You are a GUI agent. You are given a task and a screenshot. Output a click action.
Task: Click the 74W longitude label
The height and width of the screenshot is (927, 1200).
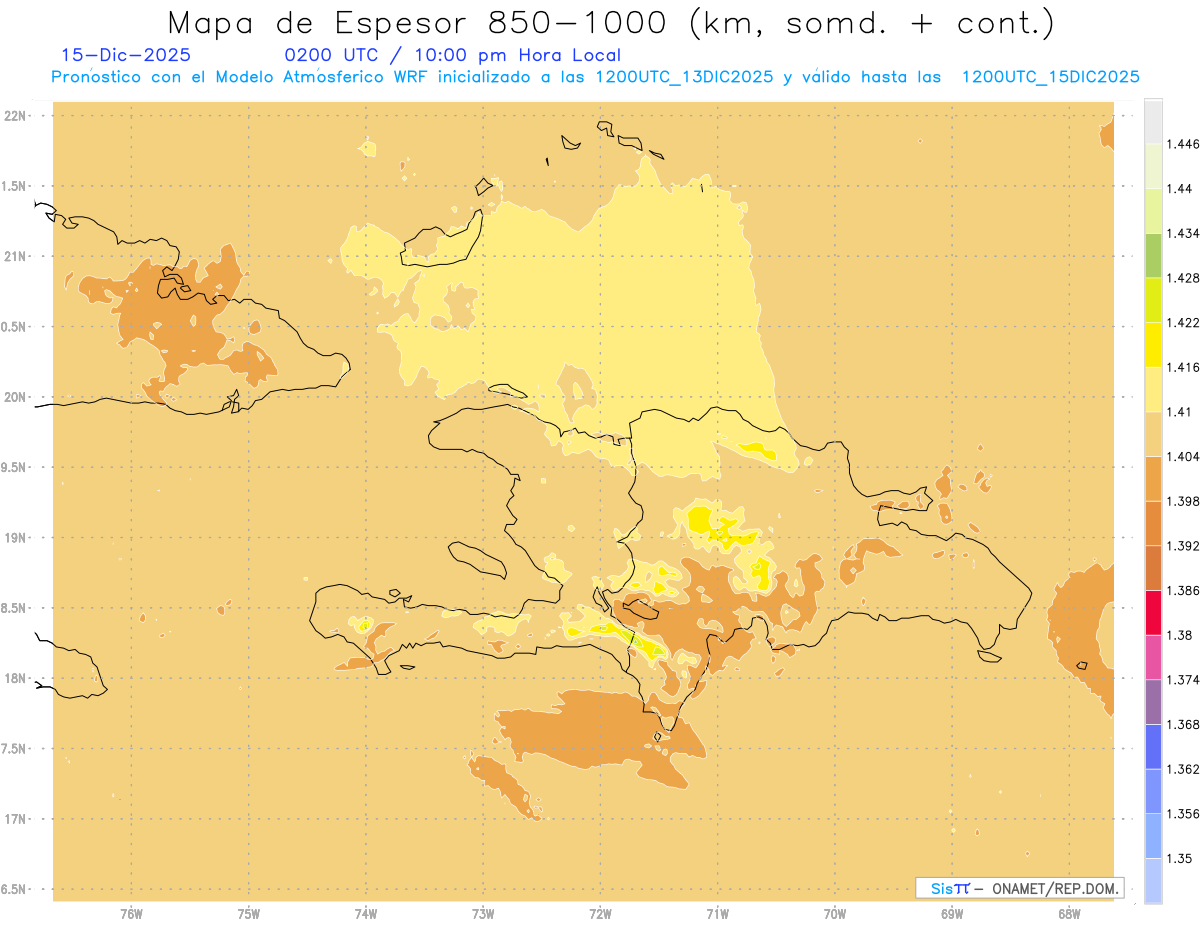366,913
